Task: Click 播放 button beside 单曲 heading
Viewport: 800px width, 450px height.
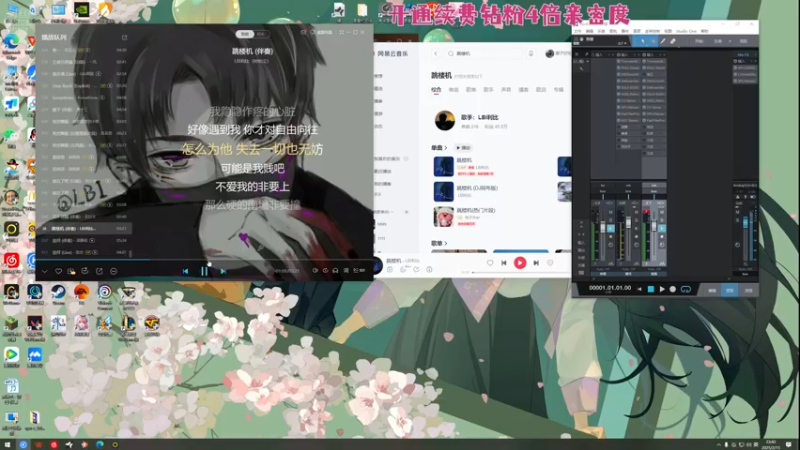Action: click(463, 147)
